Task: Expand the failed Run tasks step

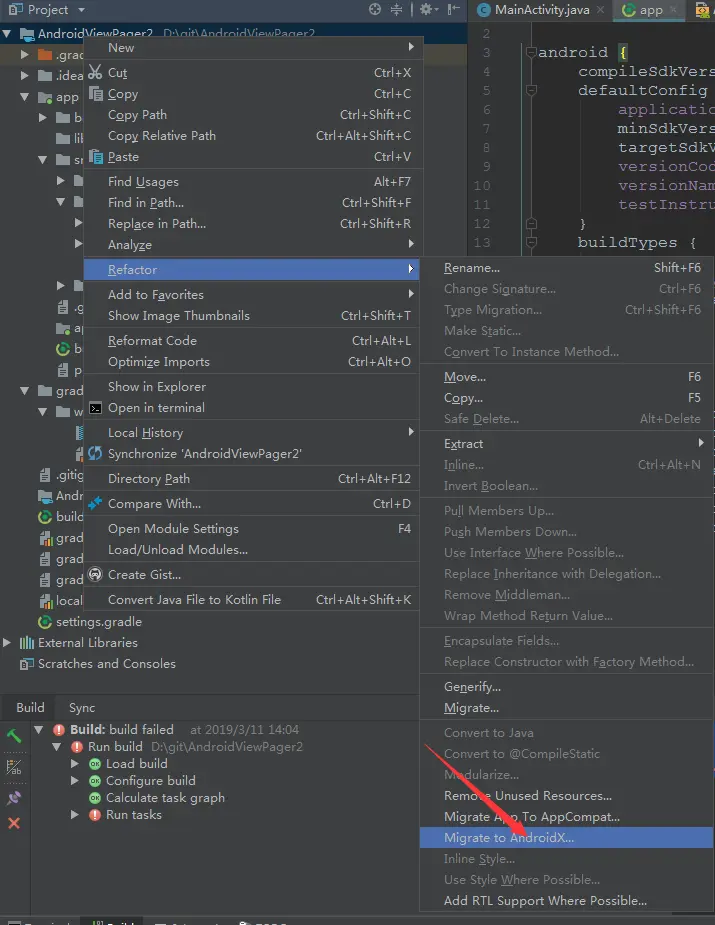Action: tap(75, 815)
